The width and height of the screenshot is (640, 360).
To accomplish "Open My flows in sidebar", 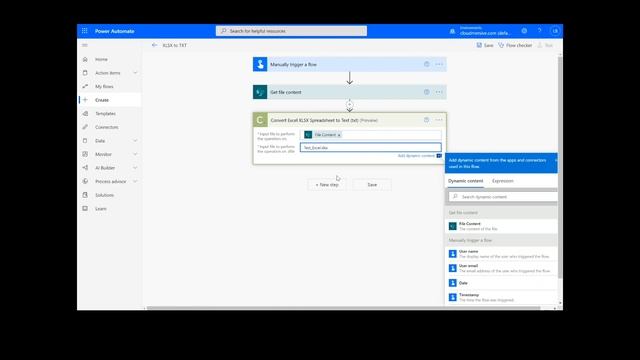I will (x=104, y=87).
